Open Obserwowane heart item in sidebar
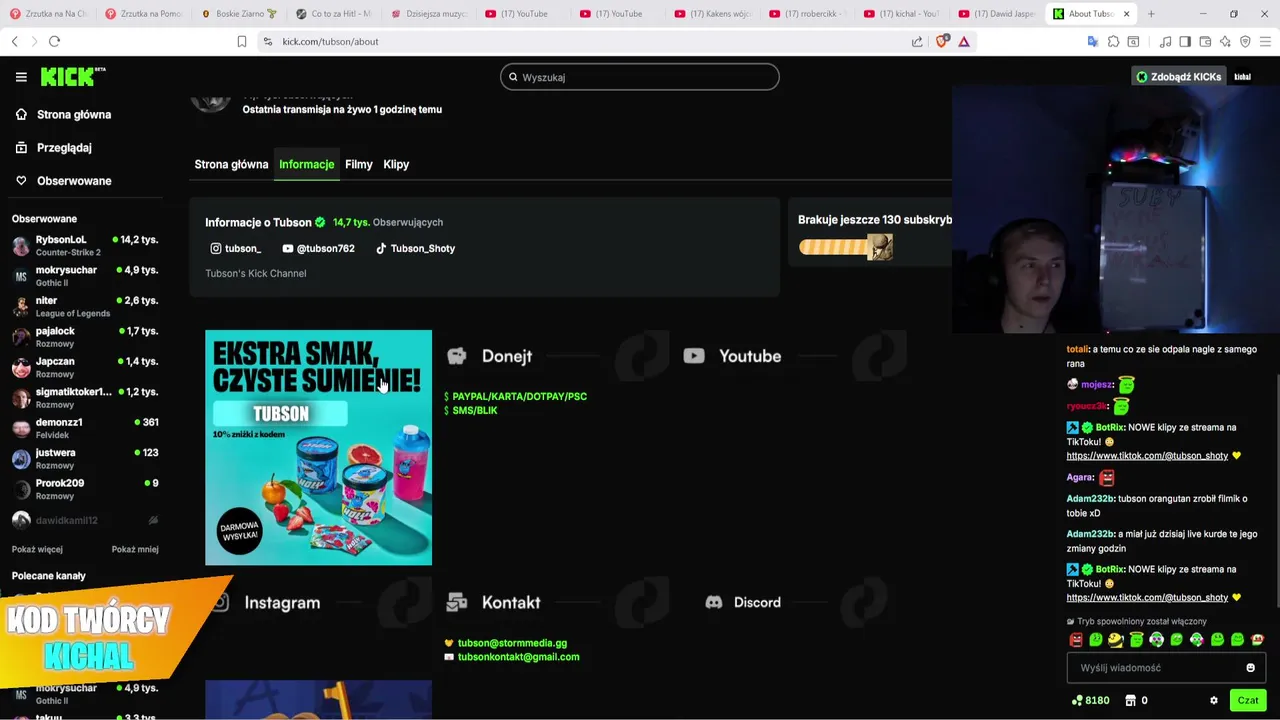Viewport: 1280px width, 720px height. tap(64, 181)
